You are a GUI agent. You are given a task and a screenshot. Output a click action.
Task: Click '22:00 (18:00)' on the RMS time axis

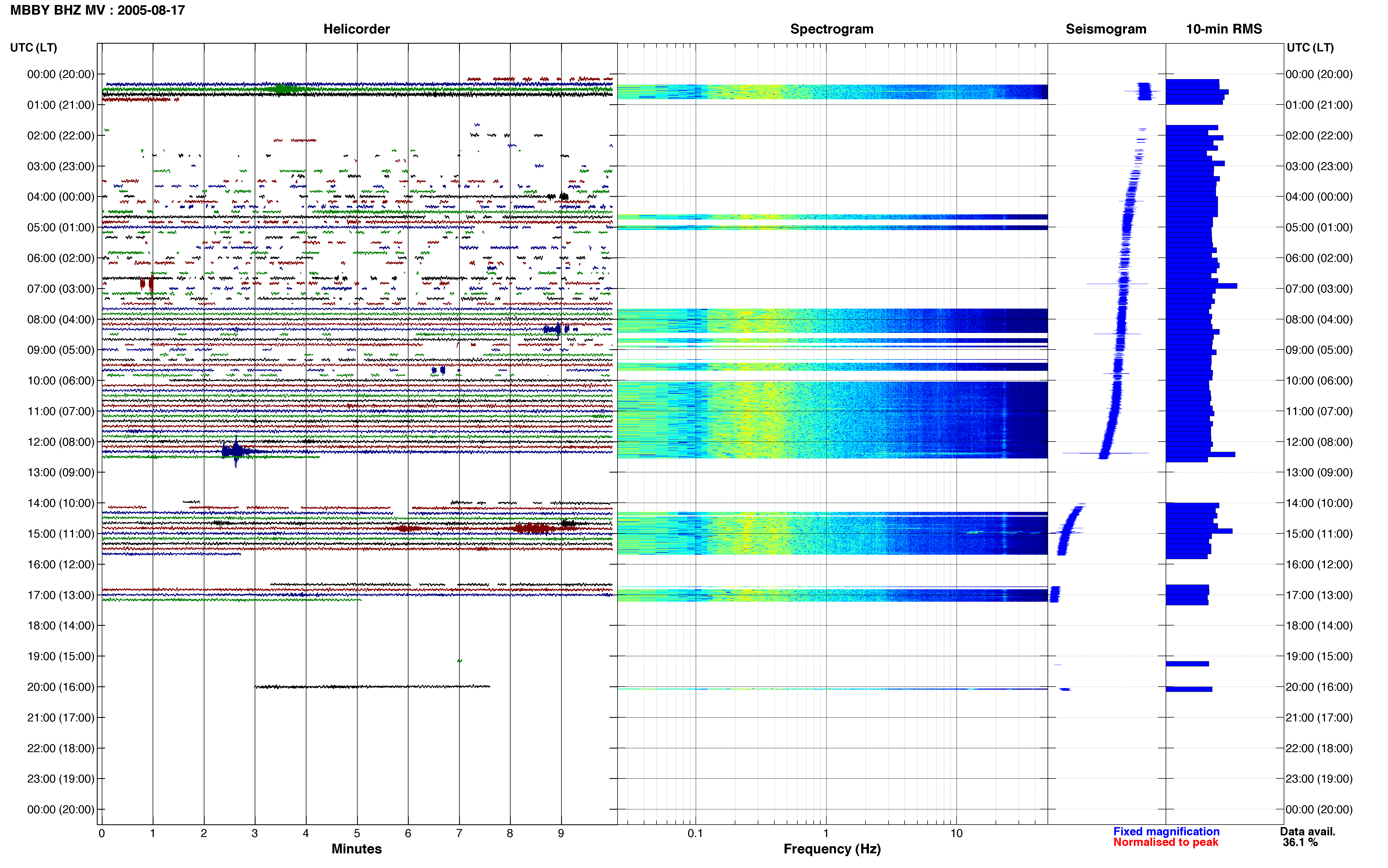coord(1319,748)
